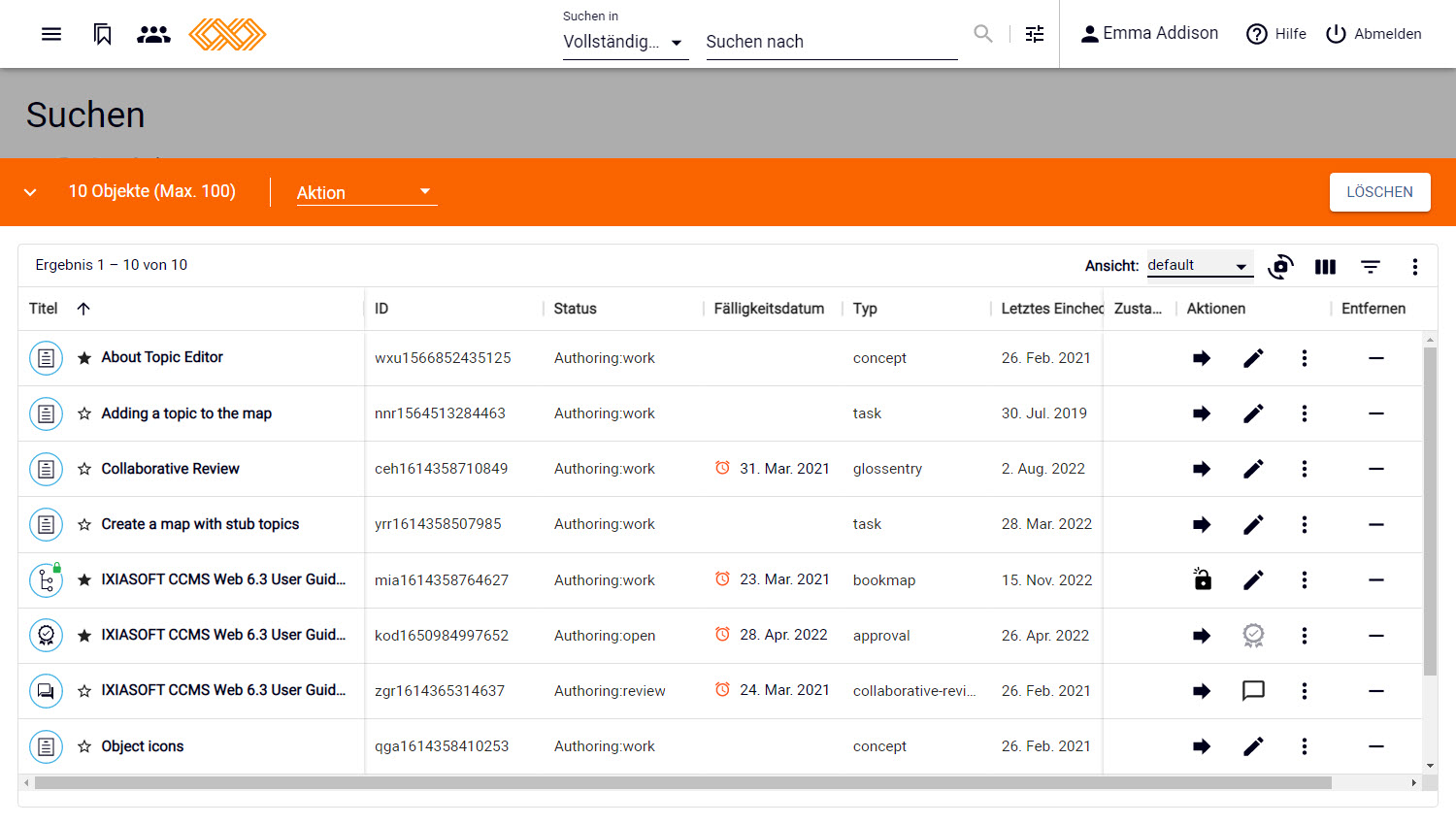Click the locked bookmap type icon
Viewport: 1456px width, 825px height.
click(x=46, y=579)
